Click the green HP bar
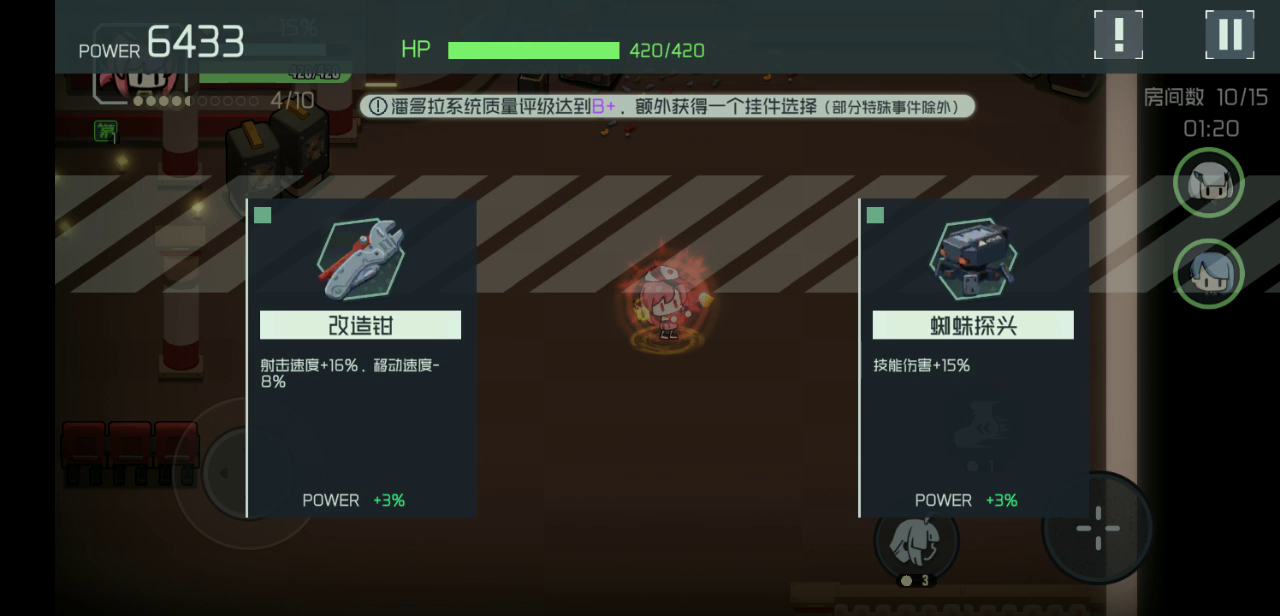Screen dimensions: 1280x616 pyautogui.click(x=534, y=50)
